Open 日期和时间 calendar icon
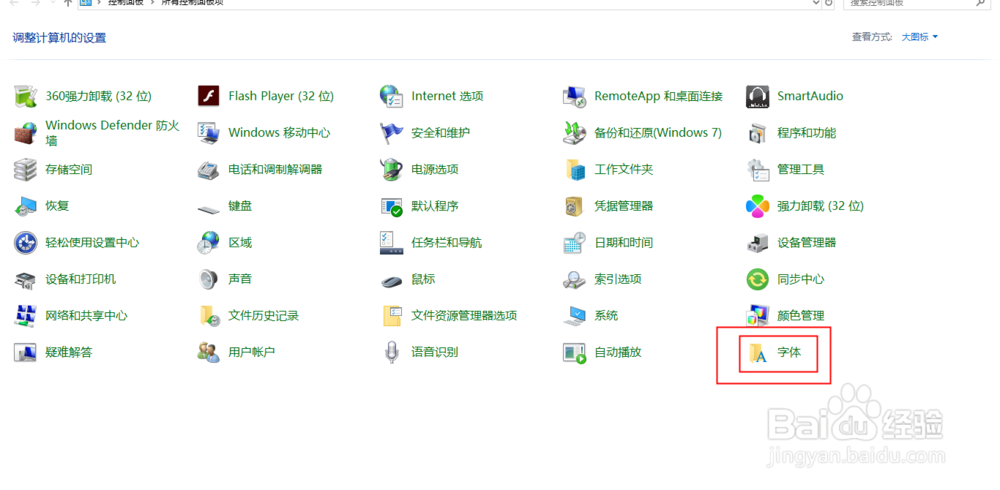This screenshot has width=1000, height=490. [574, 242]
